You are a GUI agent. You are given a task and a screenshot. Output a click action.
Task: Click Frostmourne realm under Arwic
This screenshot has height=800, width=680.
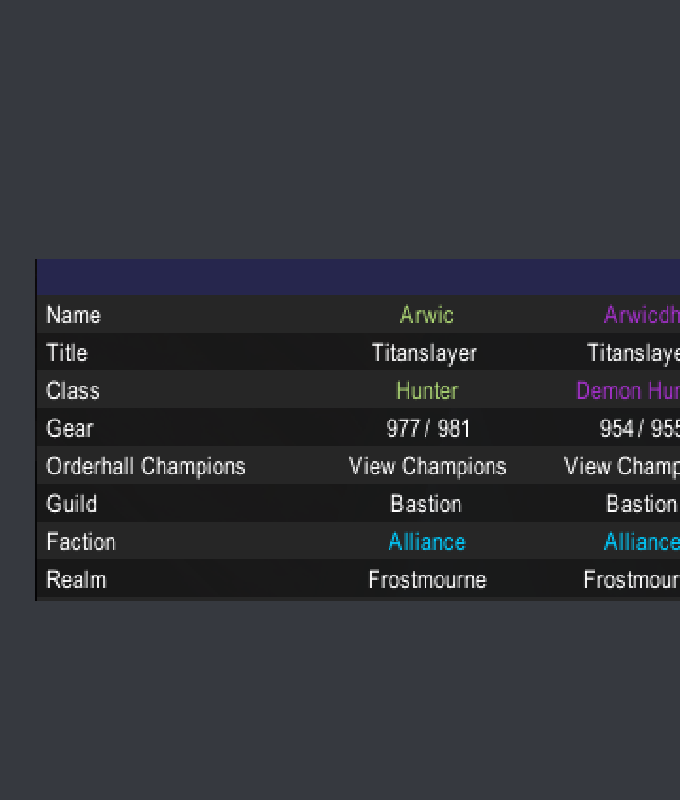point(427,580)
